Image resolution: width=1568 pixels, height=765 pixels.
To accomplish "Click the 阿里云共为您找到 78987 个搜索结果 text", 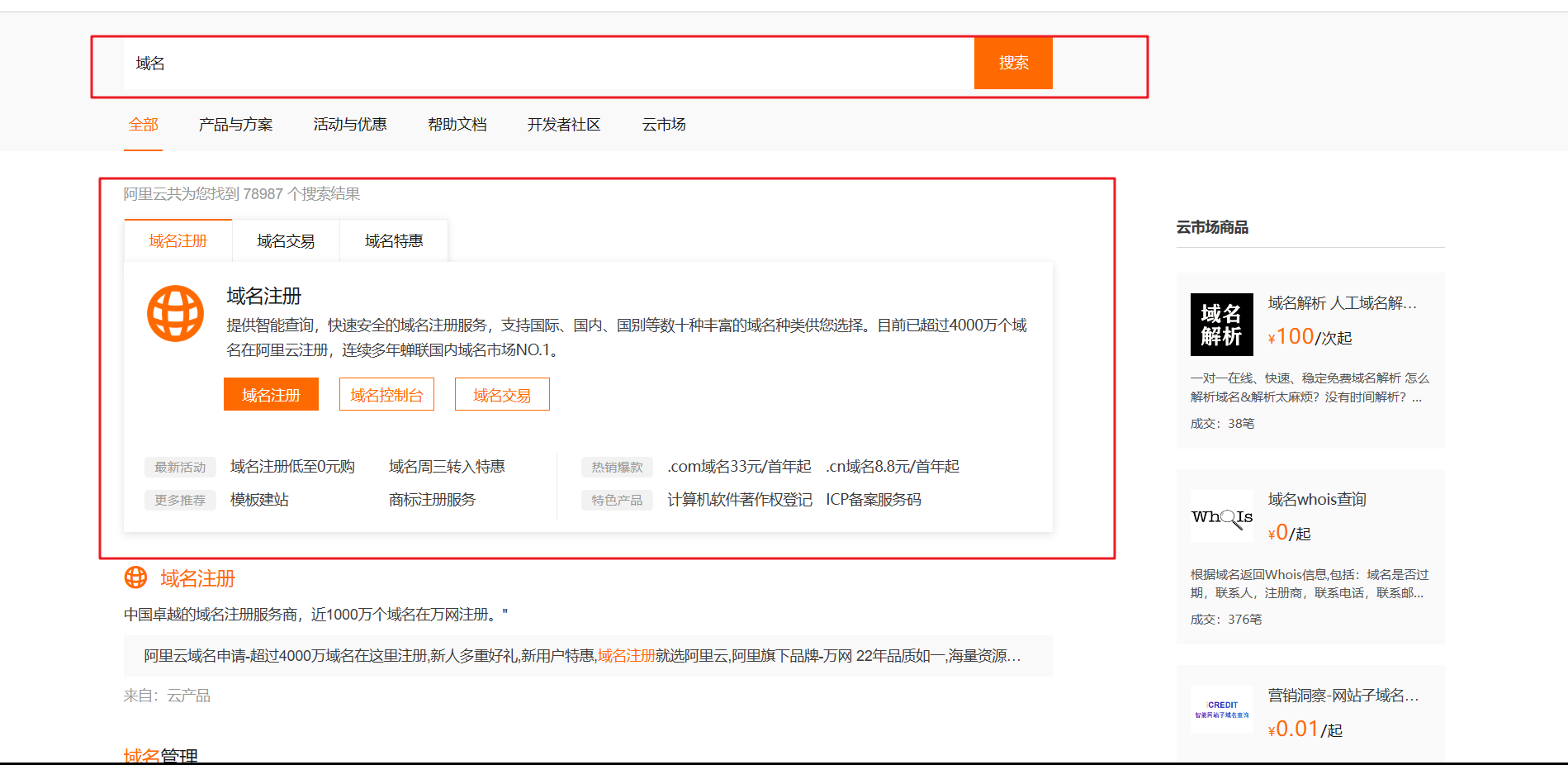I will [x=242, y=194].
